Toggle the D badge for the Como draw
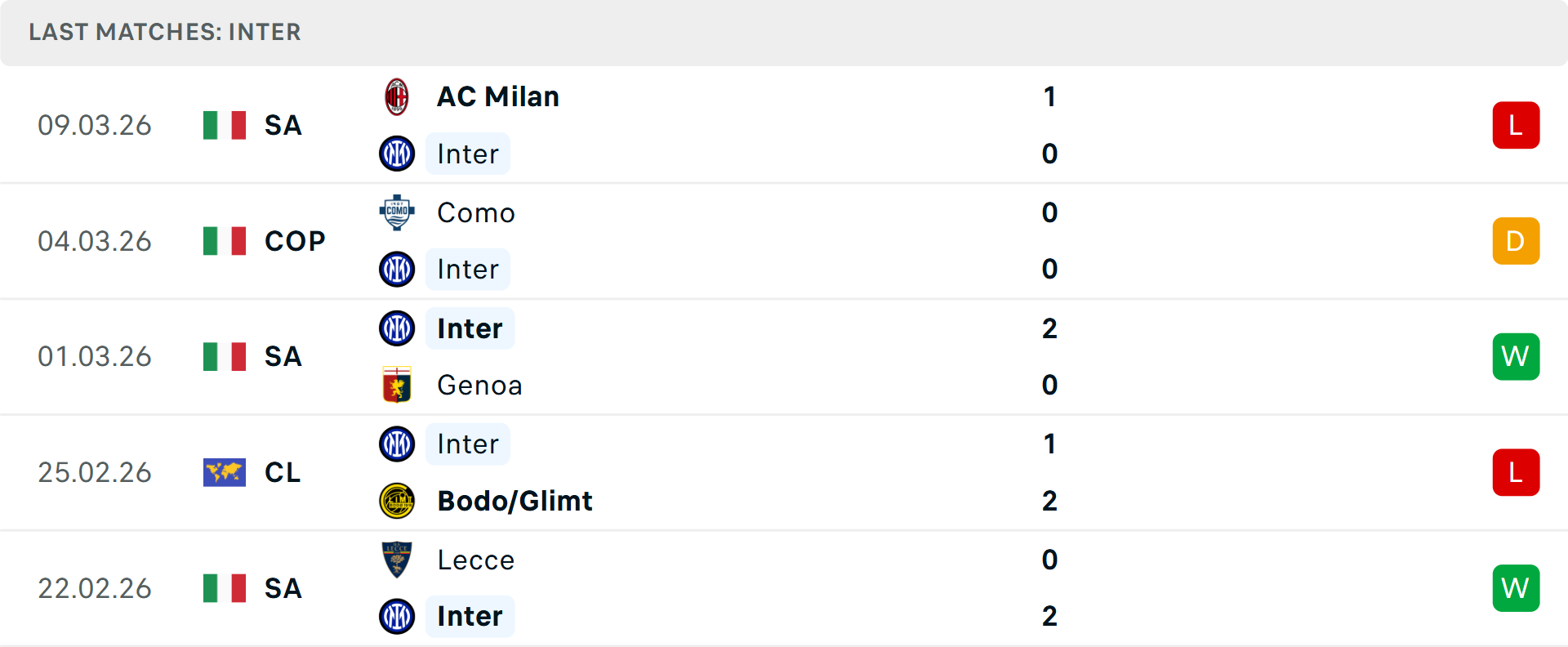The width and height of the screenshot is (1568, 647). 1517,241
